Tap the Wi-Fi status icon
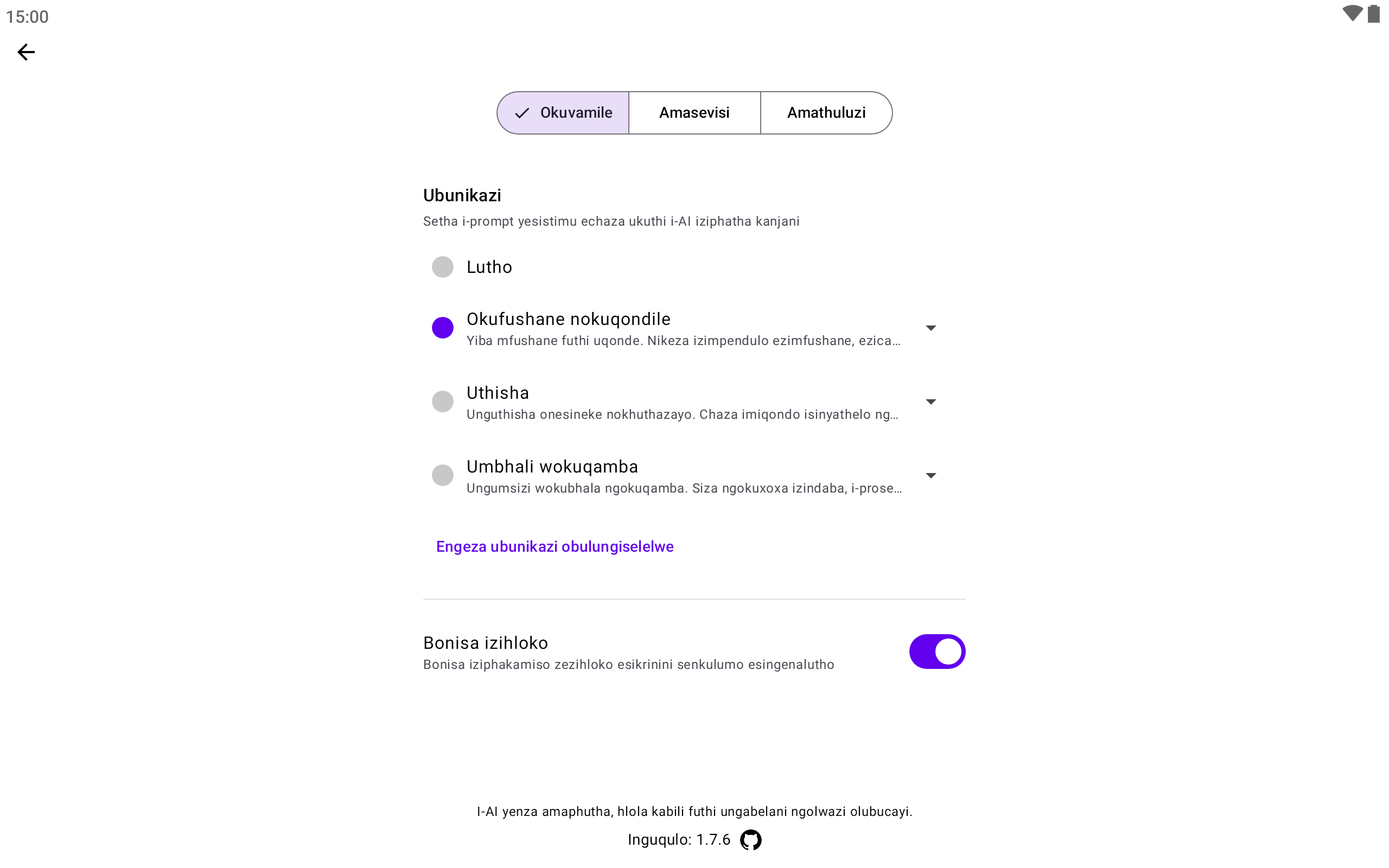The height and width of the screenshot is (868, 1389). [x=1352, y=14]
